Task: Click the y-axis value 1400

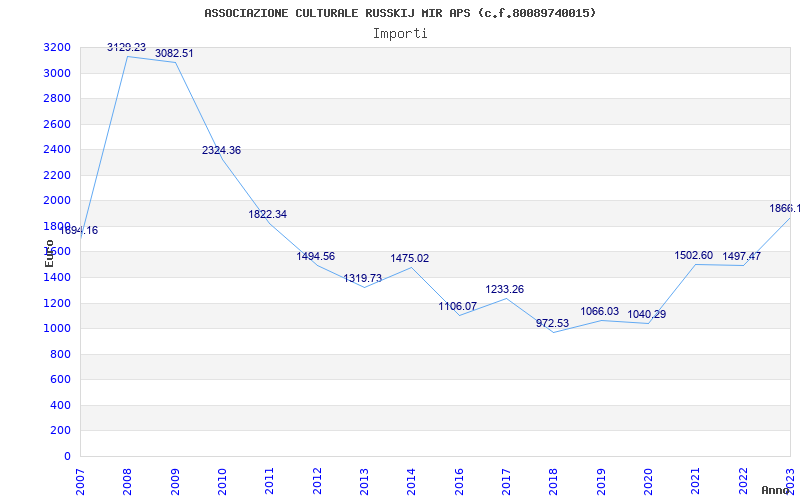Action: [x=57, y=278]
